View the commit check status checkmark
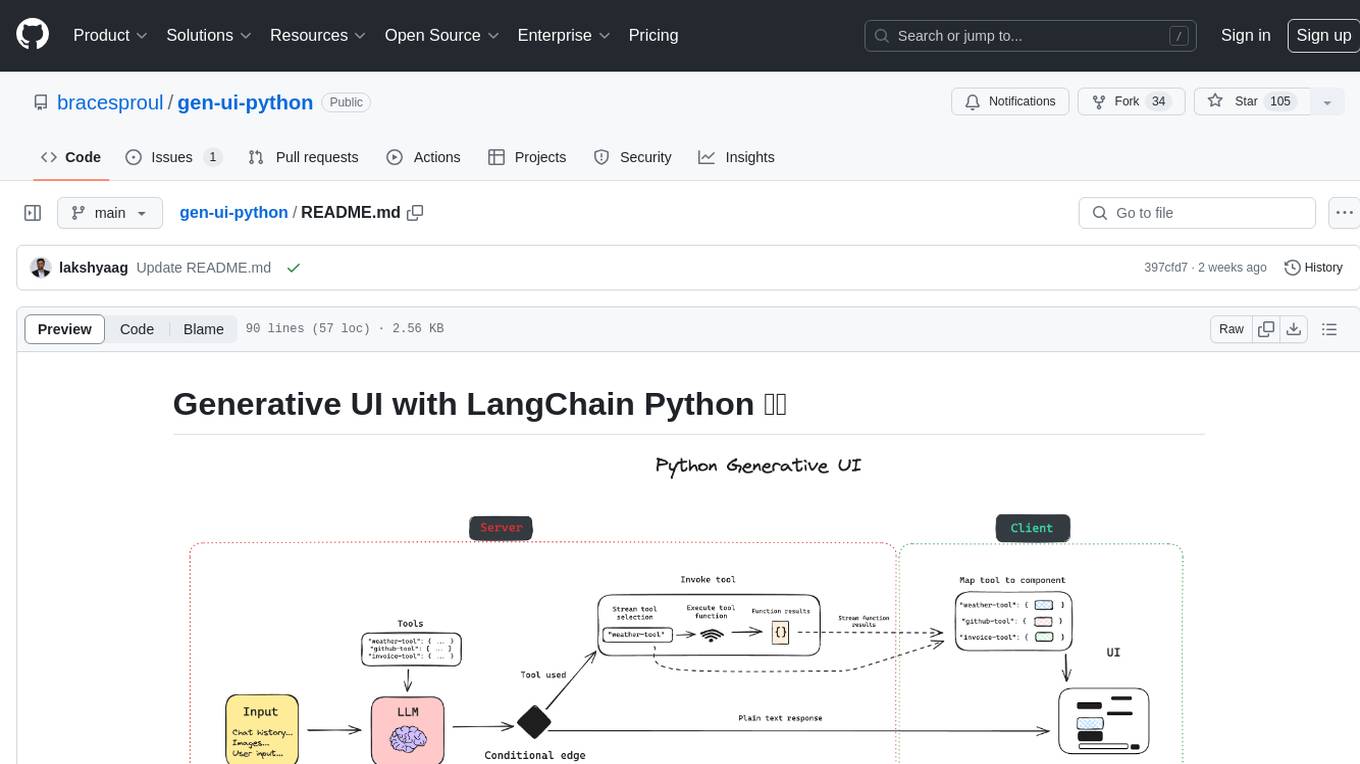This screenshot has height=764, width=1360. [x=293, y=268]
